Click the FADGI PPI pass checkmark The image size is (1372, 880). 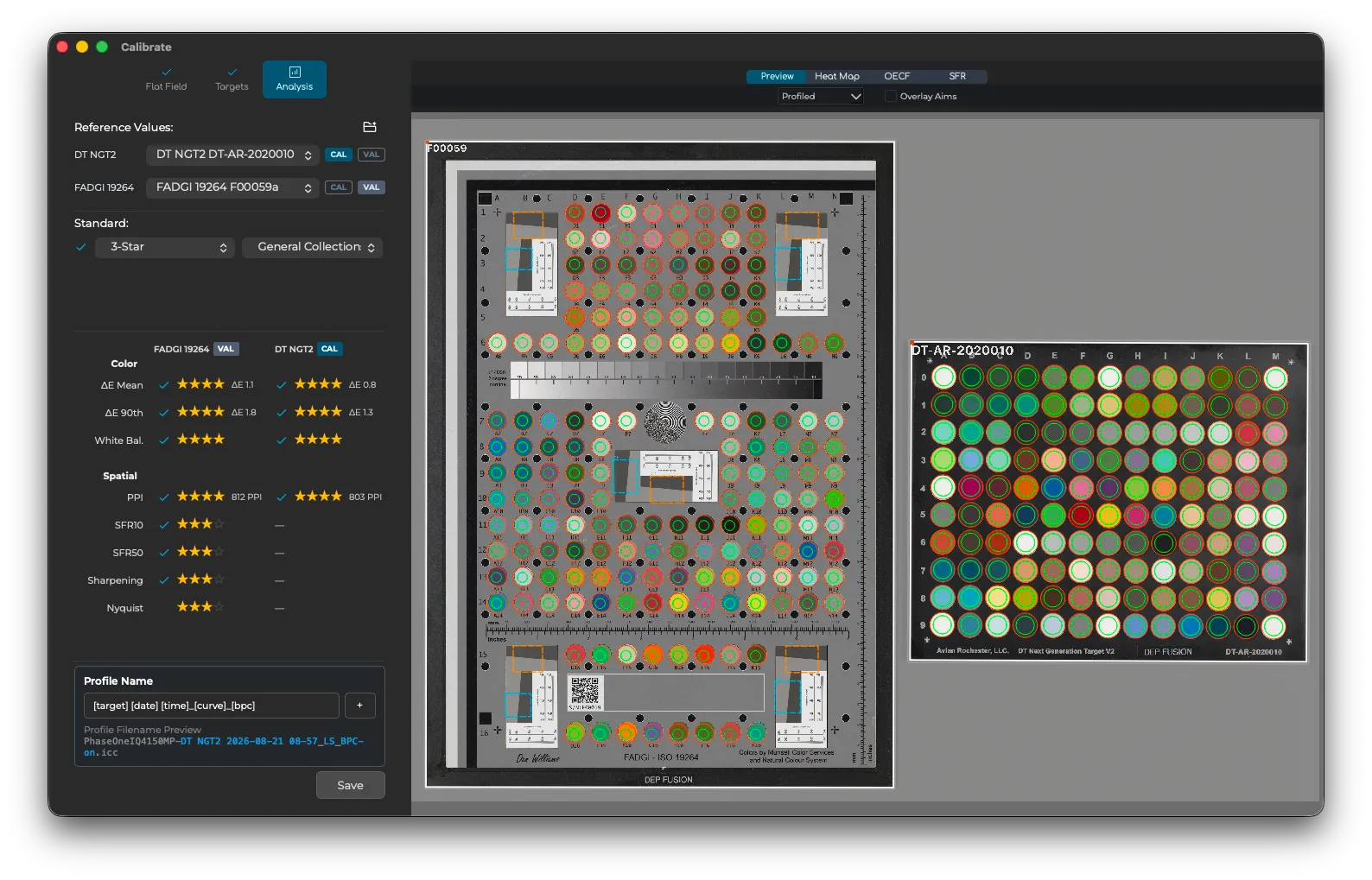coord(164,497)
